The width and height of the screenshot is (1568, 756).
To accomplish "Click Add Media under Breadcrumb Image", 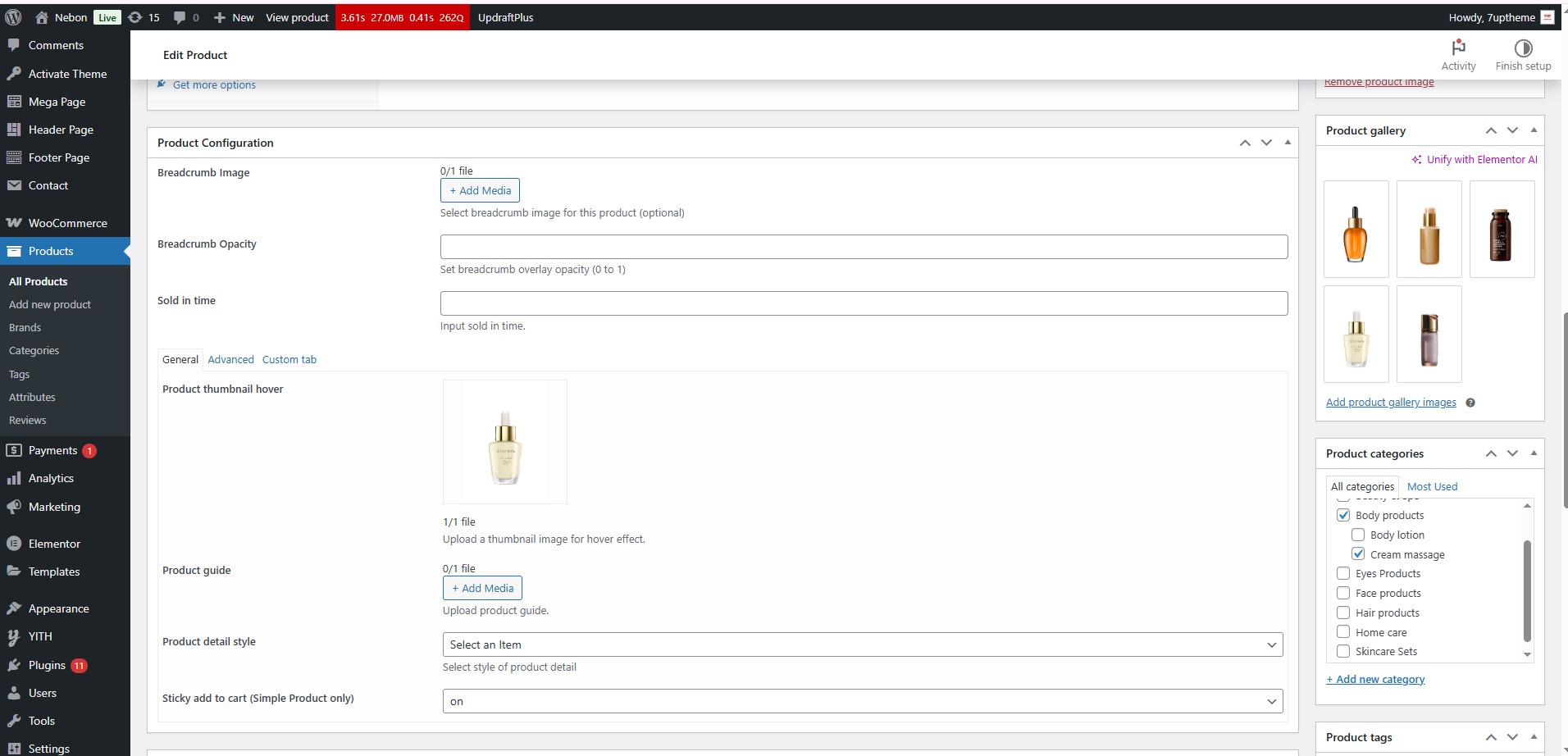I will (480, 190).
